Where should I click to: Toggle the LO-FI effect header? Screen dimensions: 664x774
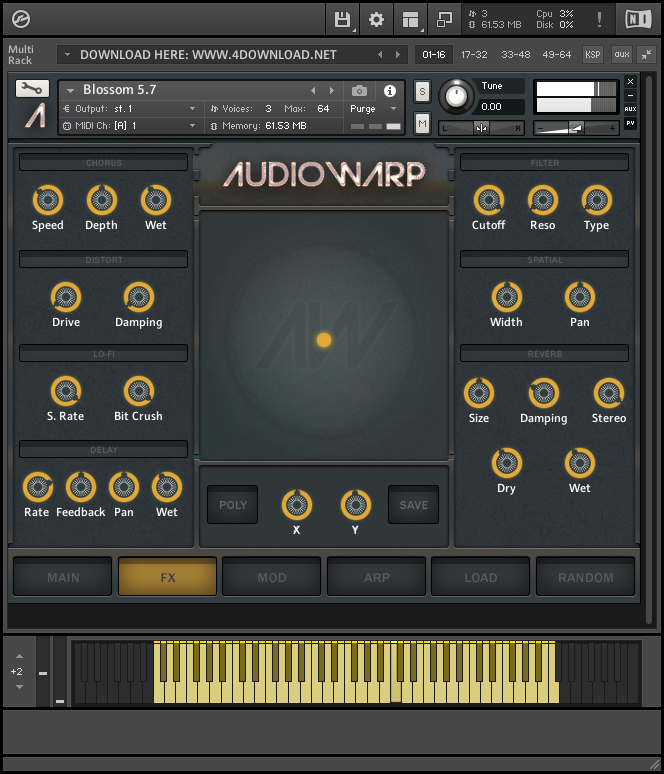pyautogui.click(x=104, y=353)
